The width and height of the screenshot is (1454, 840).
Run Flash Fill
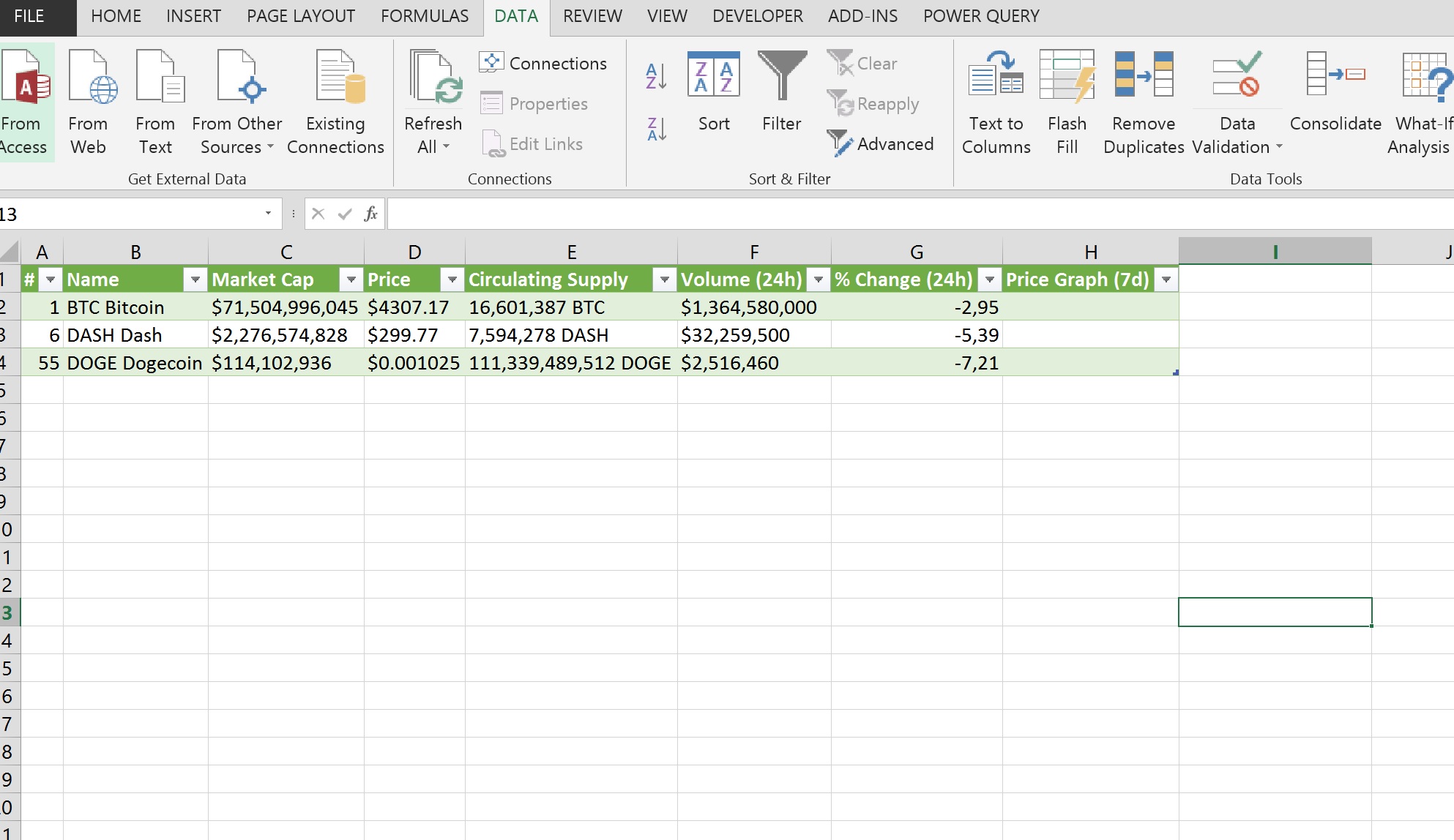(x=1067, y=102)
